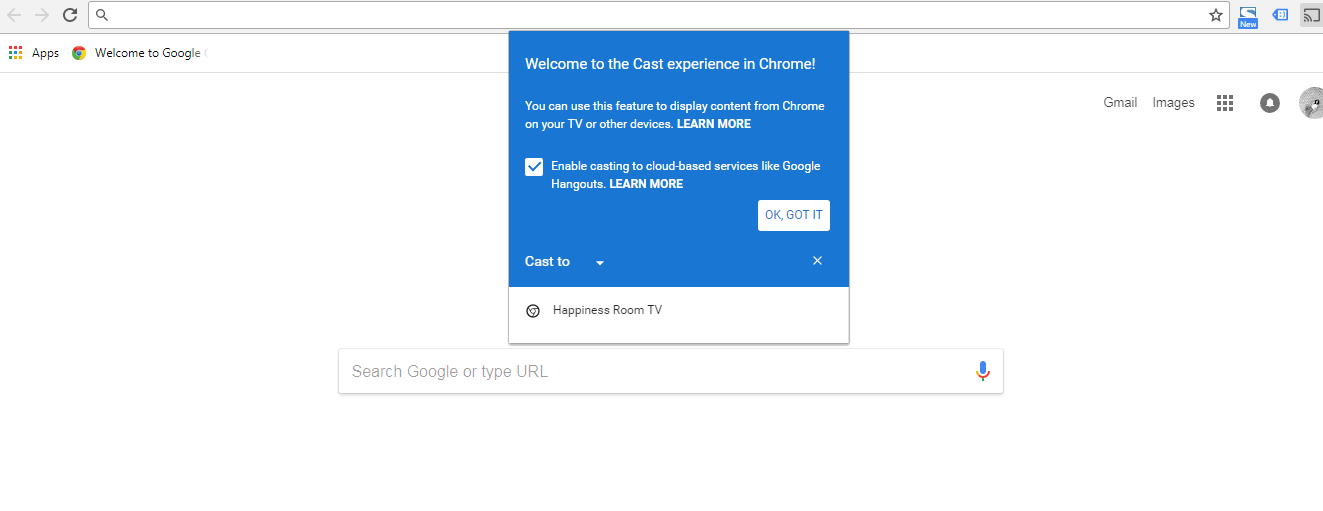1323x511 pixels.
Task: Open the Gmail link
Action: [x=1120, y=102]
